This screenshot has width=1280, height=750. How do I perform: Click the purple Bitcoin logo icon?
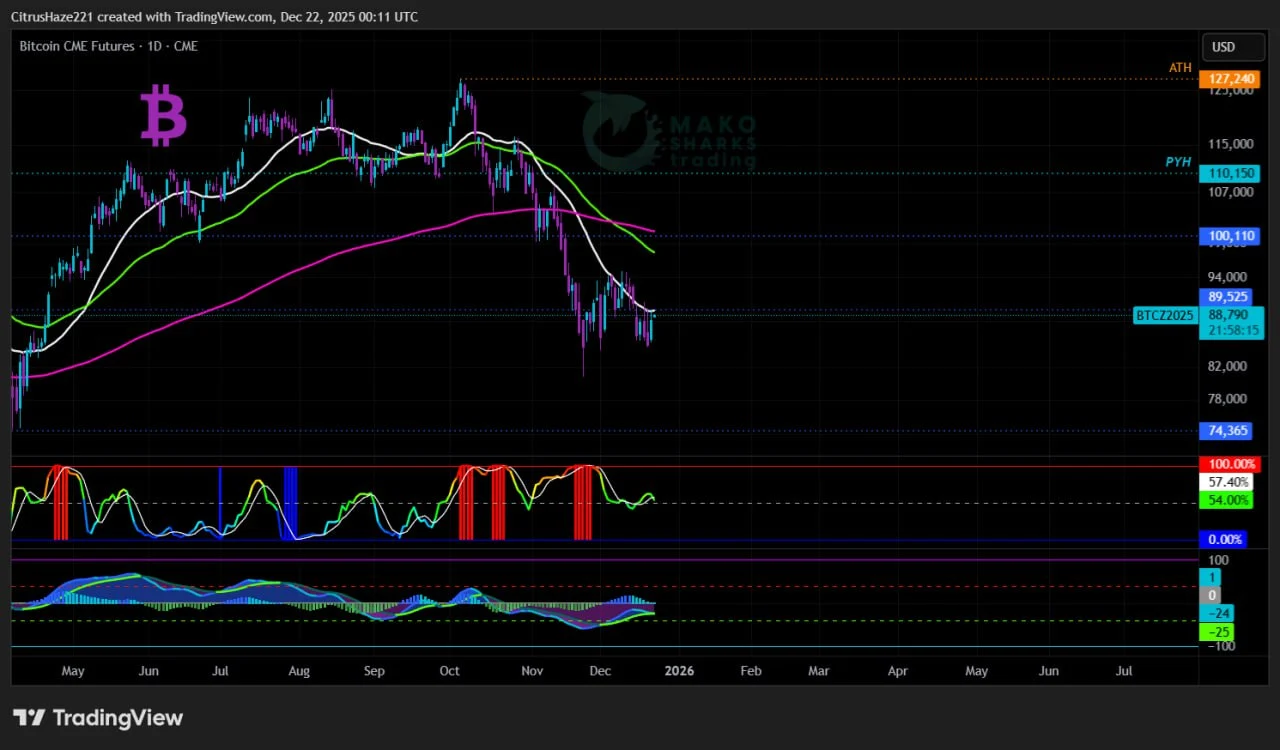pos(163,115)
